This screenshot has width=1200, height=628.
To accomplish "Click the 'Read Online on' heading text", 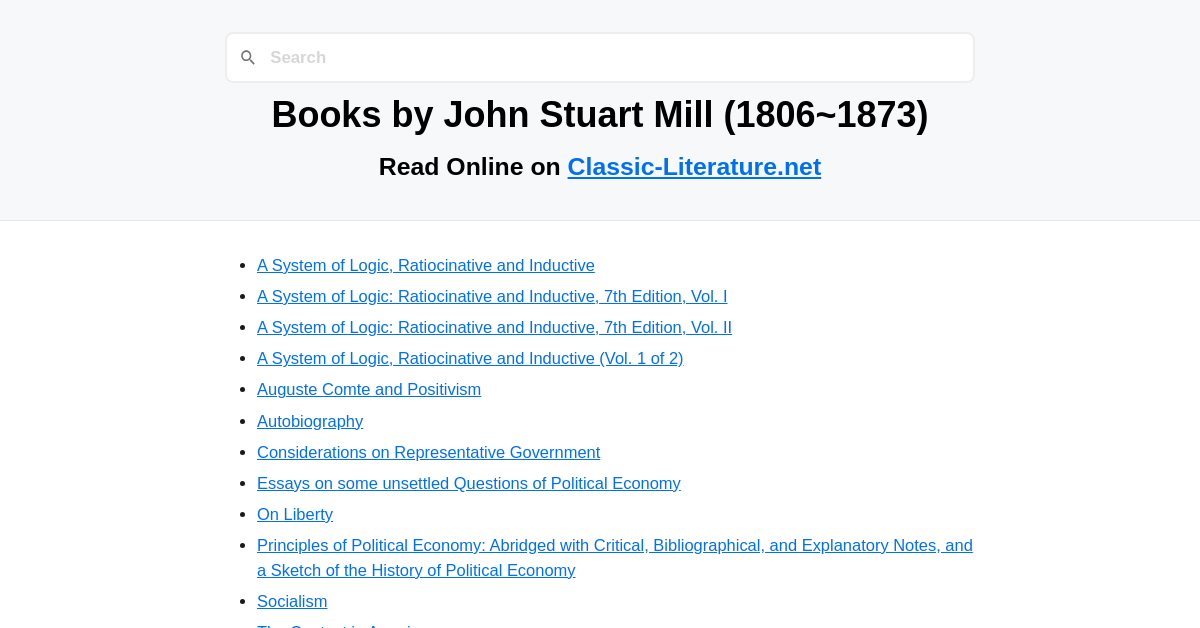I will (x=470, y=166).
